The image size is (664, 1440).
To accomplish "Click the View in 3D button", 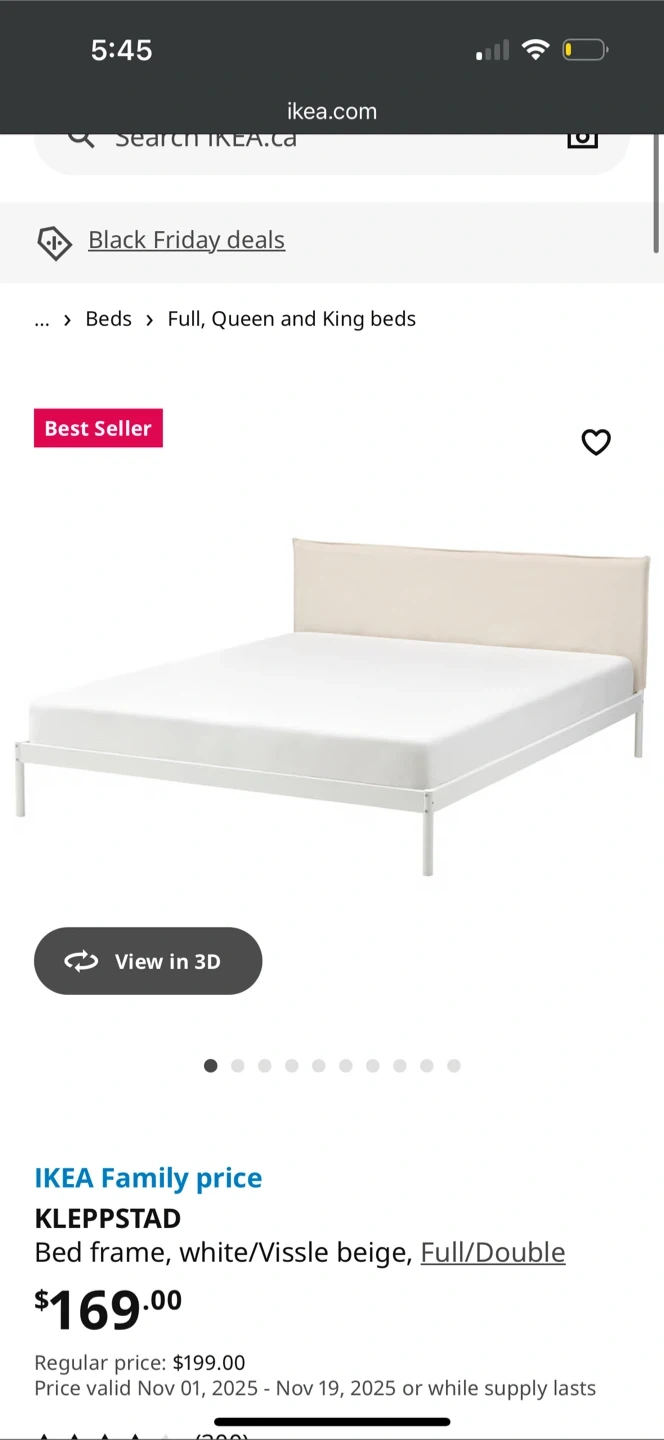I will pos(148,961).
